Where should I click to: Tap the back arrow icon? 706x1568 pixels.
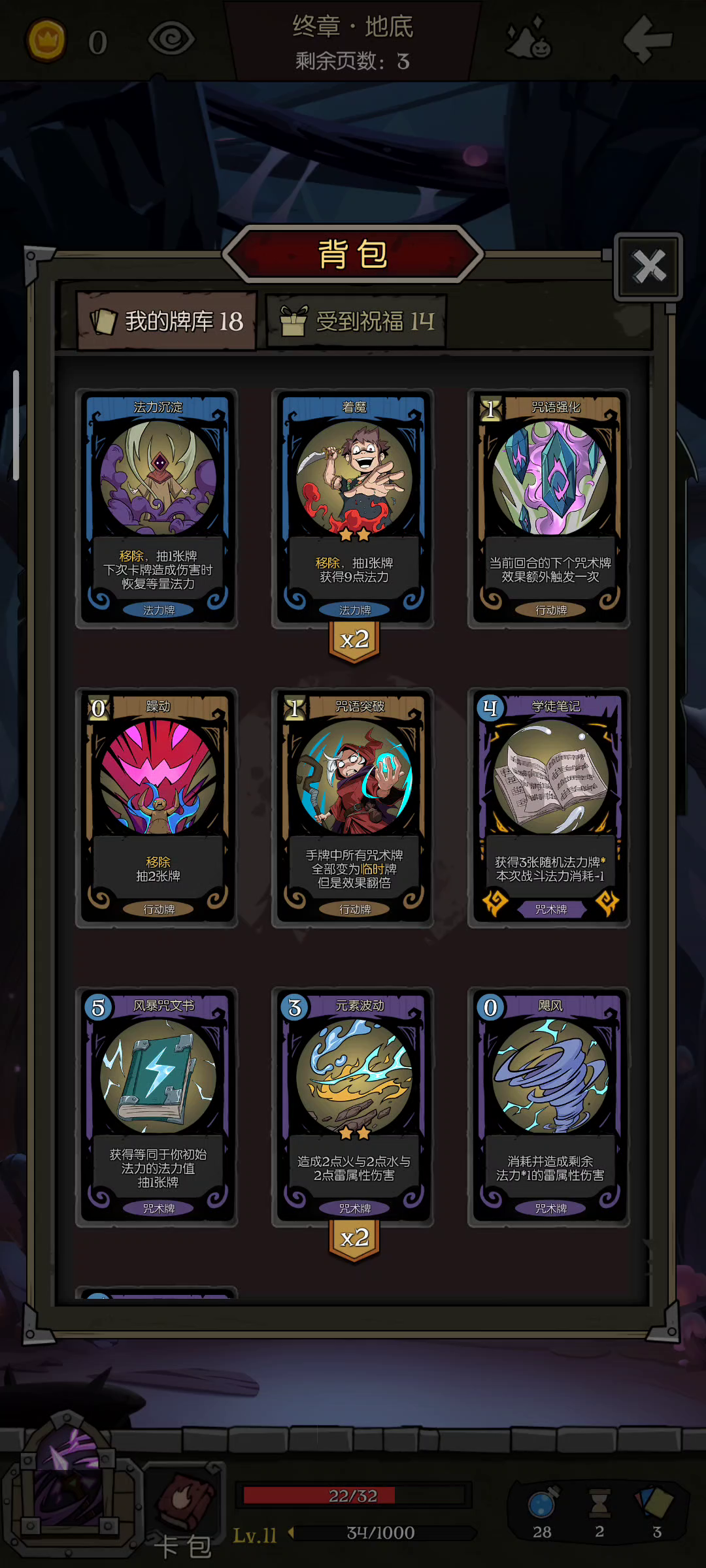tap(647, 39)
